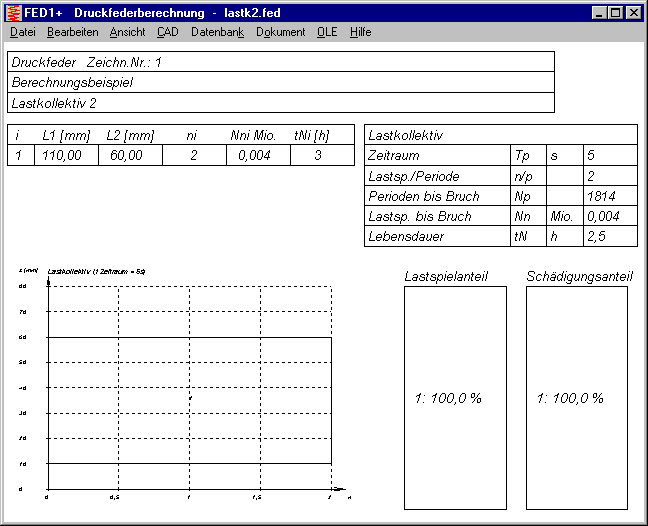This screenshot has height=526, width=648.
Task: Open the Bearbeiten menu
Action: point(72,32)
